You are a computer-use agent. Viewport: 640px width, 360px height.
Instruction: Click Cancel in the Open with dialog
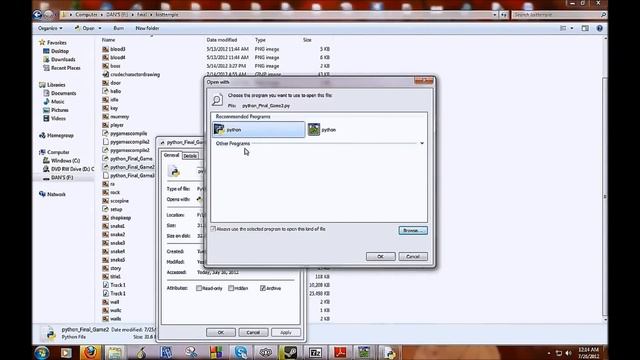point(413,256)
